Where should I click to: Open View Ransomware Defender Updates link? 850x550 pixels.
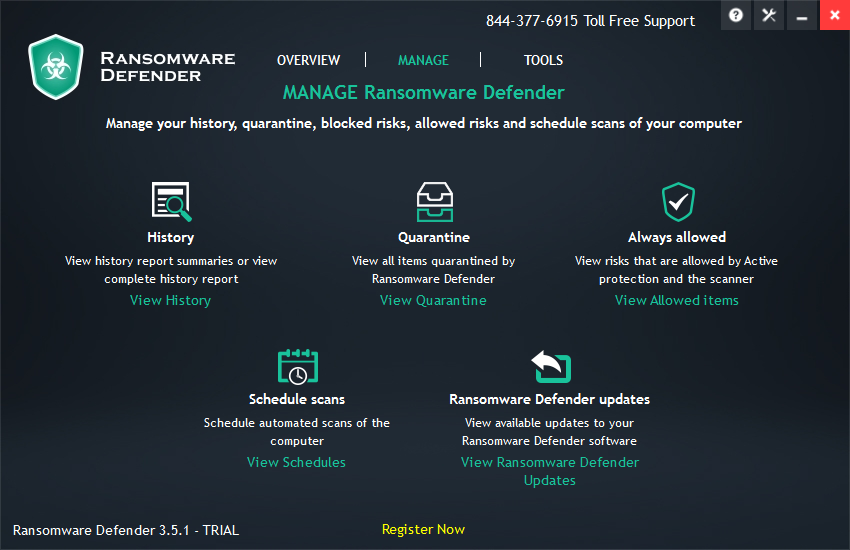pyautogui.click(x=550, y=471)
